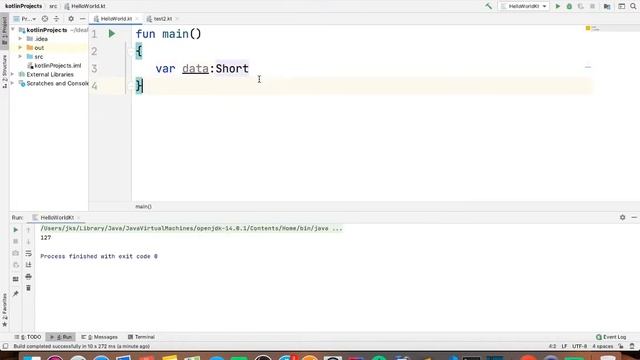Click the exit icon below the camera icon

[x=16, y=265]
